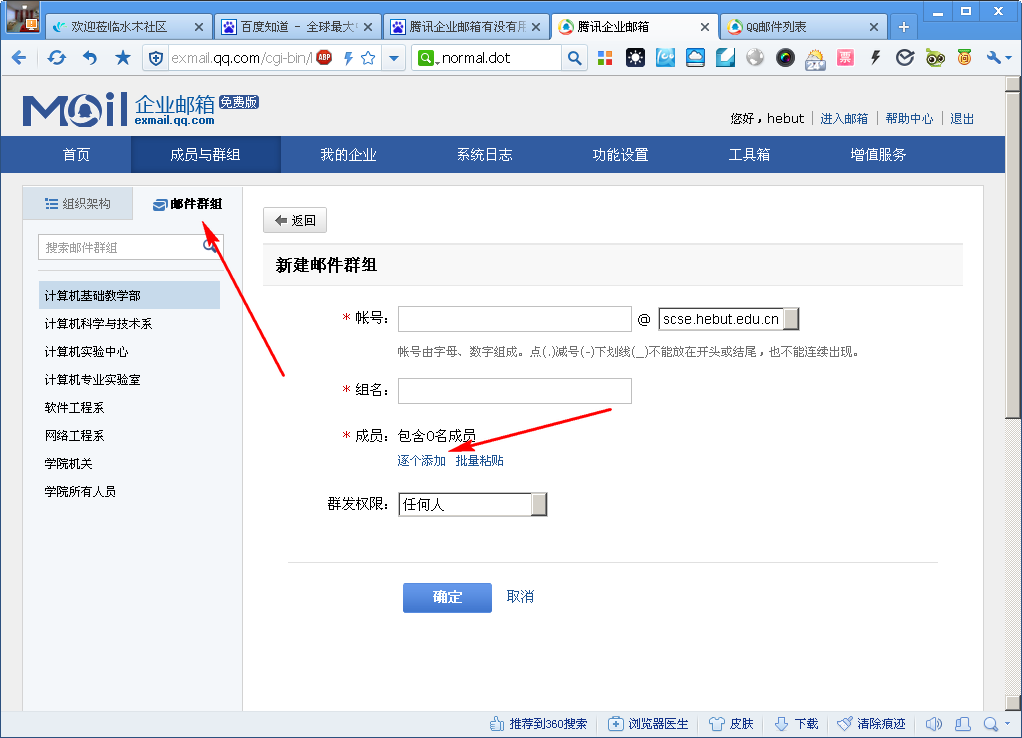Toggle the speaker mute icon in status bar

(x=934, y=724)
